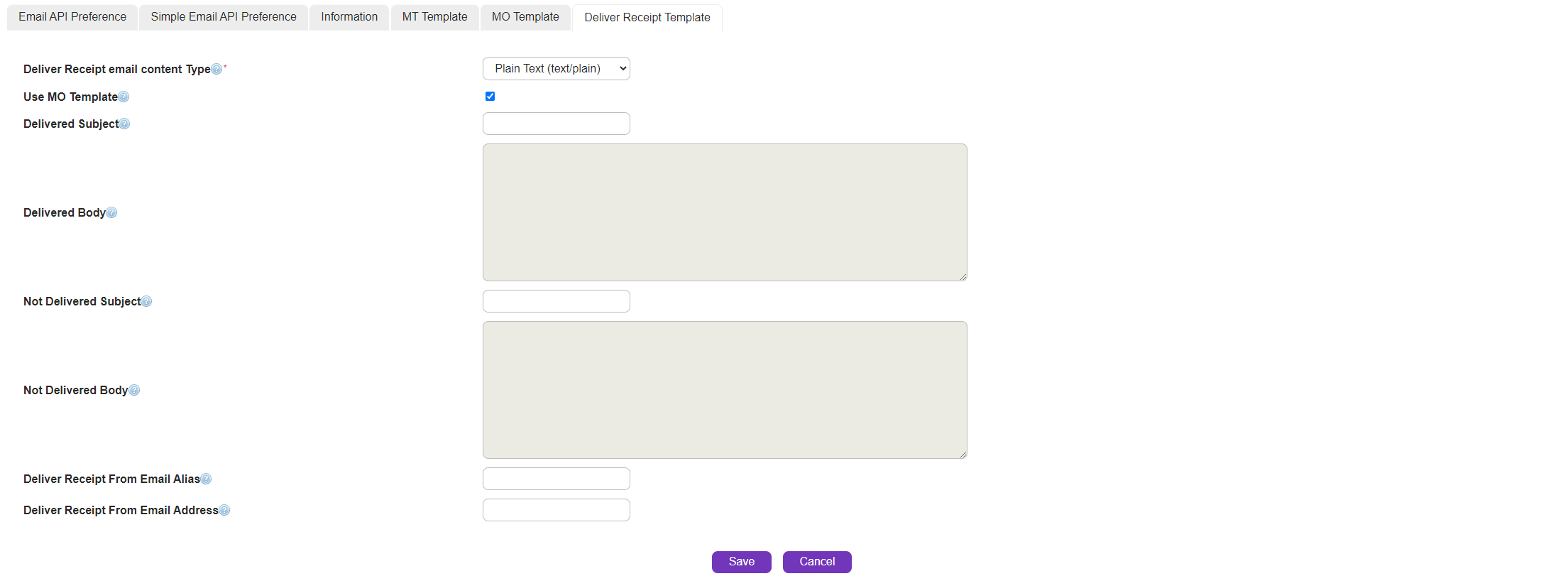Click inside the Not Delivered Body textarea
Image resolution: width=1568 pixels, height=581 pixels.
724,390
